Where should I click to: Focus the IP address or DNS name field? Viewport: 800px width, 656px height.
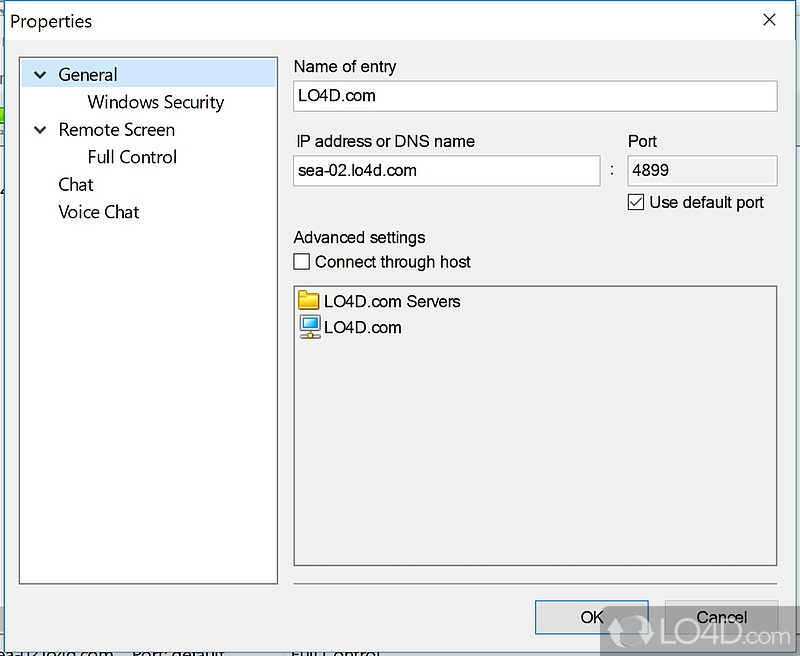coord(447,170)
